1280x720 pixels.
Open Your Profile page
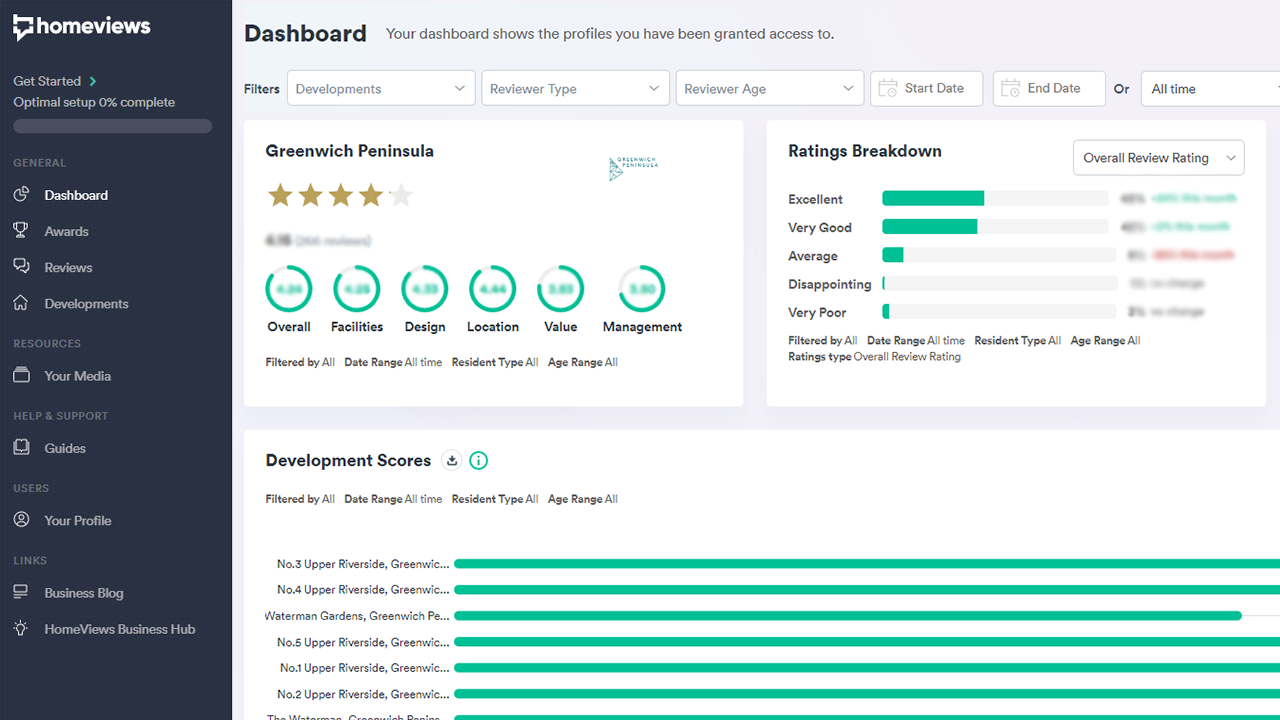(77, 520)
